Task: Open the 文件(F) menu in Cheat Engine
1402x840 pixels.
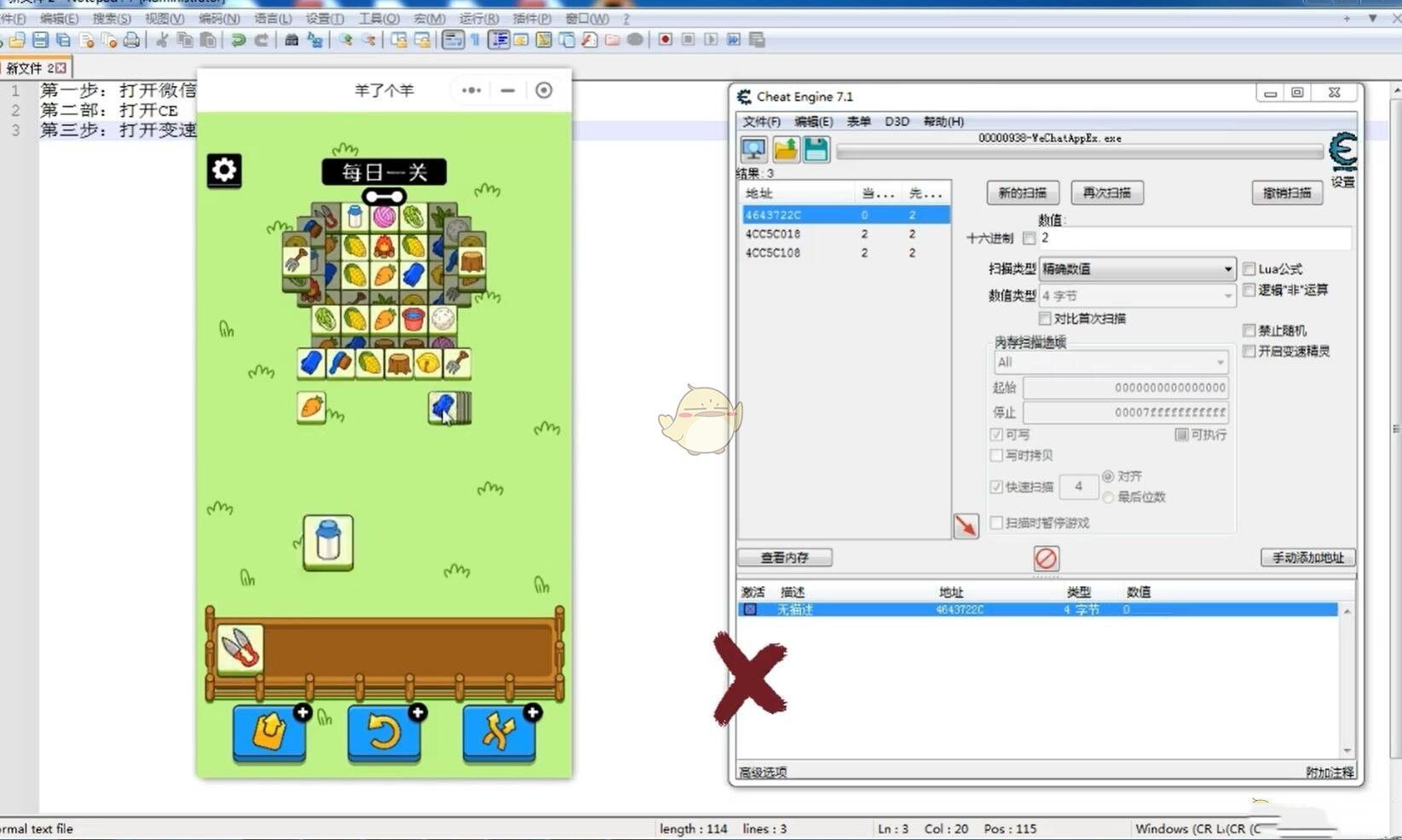Action: click(761, 122)
